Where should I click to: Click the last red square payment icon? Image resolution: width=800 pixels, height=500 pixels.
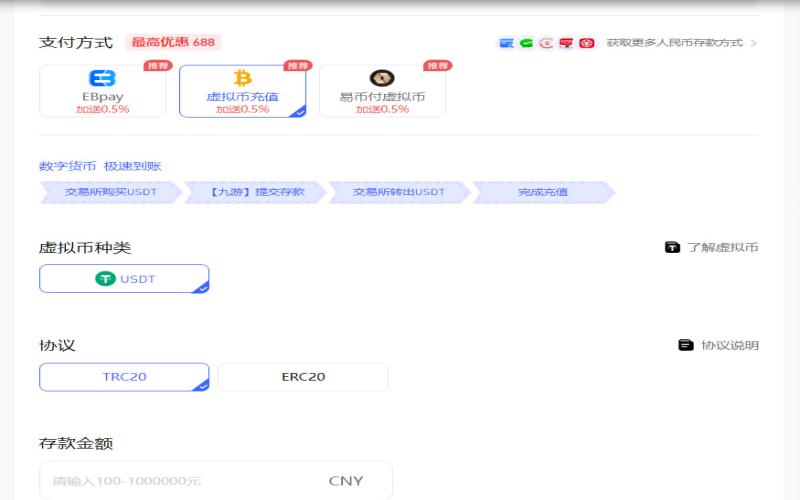tap(587, 43)
